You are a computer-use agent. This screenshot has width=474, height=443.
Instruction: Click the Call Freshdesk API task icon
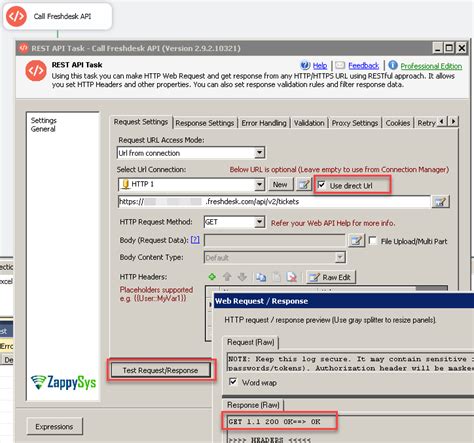16,16
